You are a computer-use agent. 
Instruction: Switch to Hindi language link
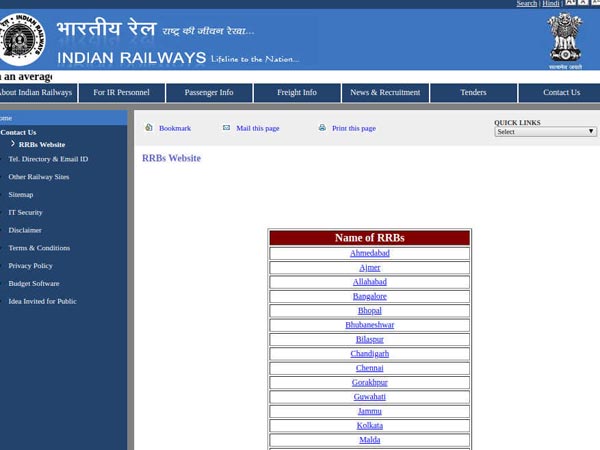(551, 3)
